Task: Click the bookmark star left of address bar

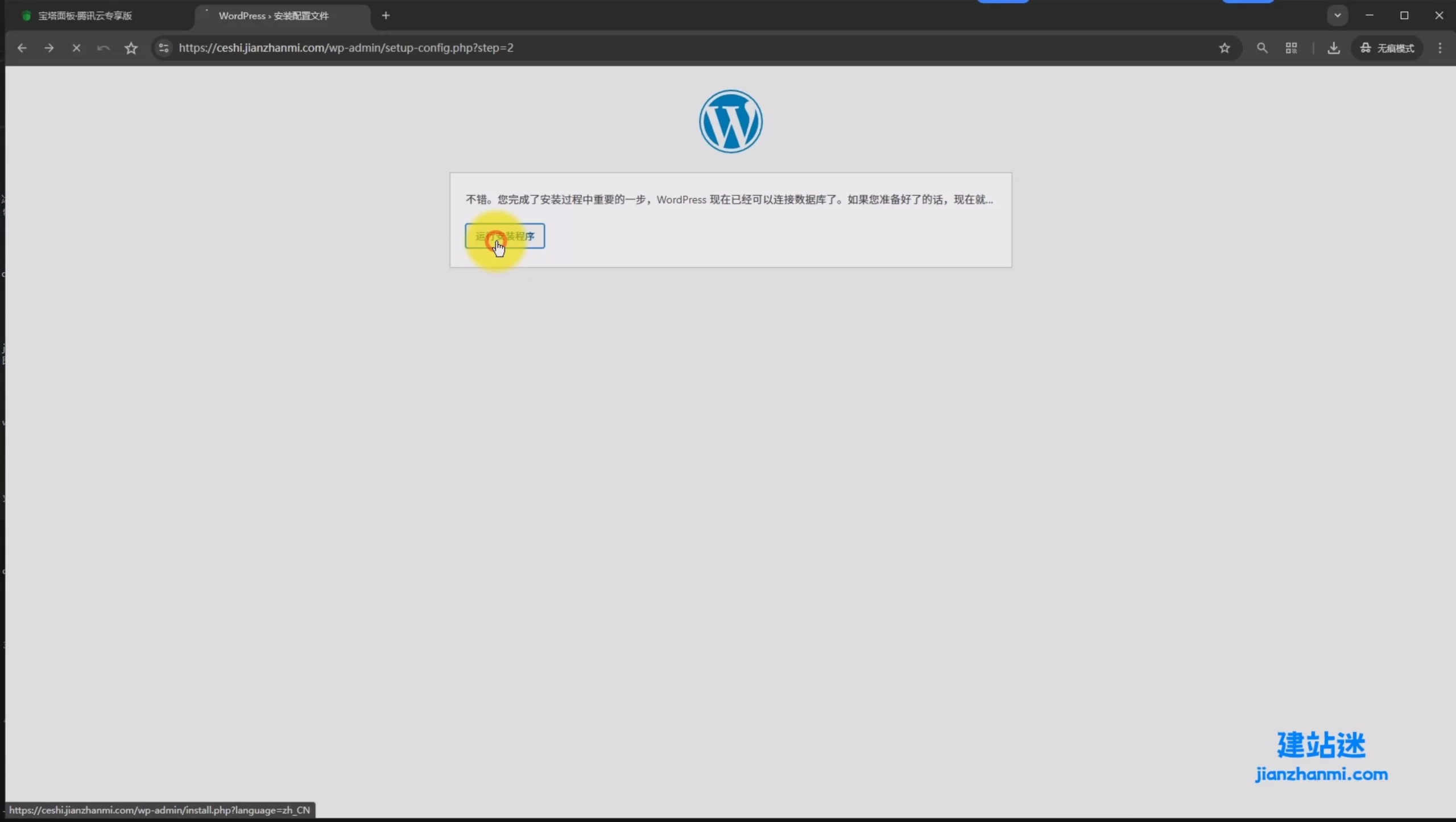Action: 131,48
